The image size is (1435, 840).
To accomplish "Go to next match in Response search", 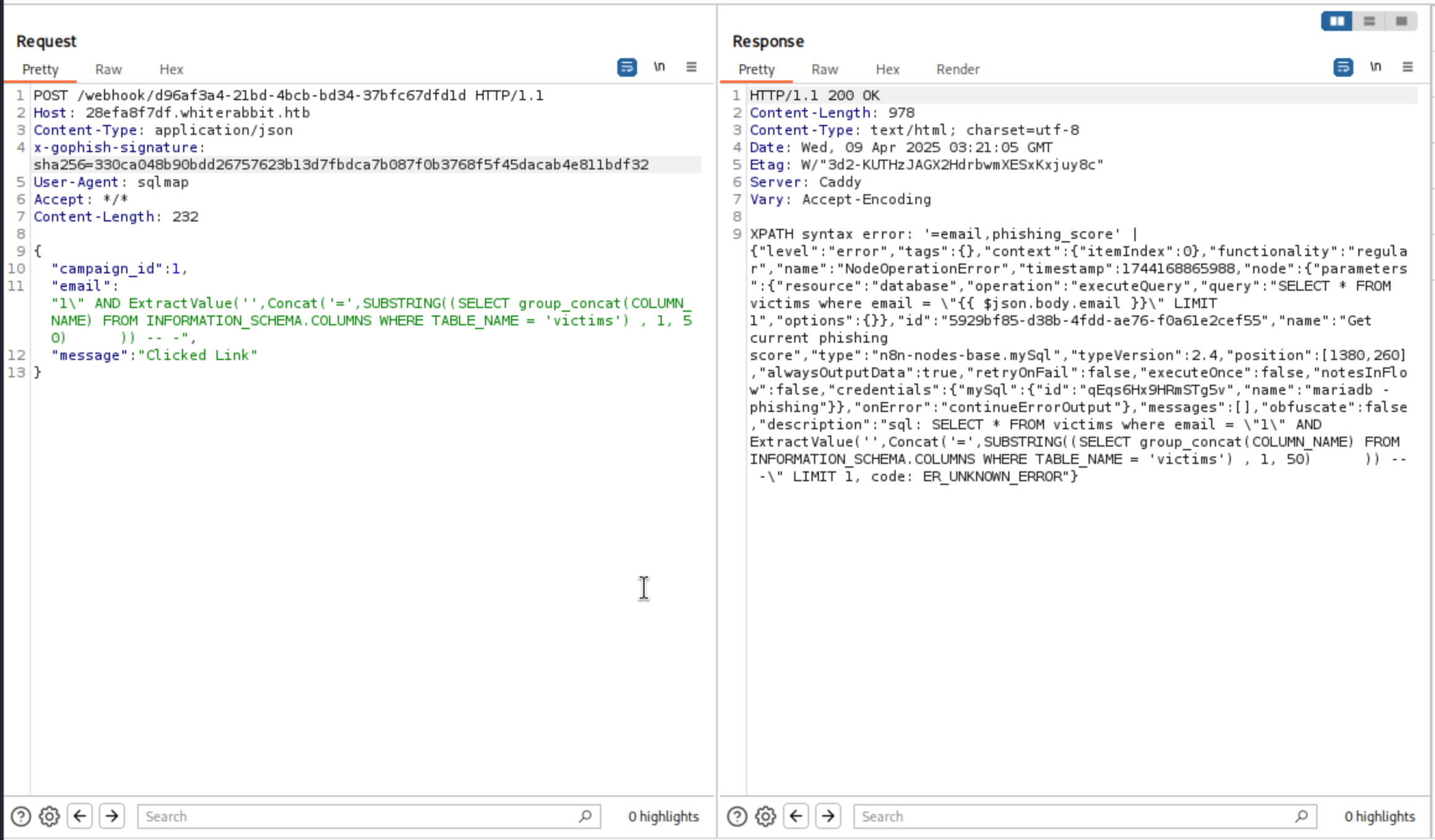I will click(x=828, y=816).
